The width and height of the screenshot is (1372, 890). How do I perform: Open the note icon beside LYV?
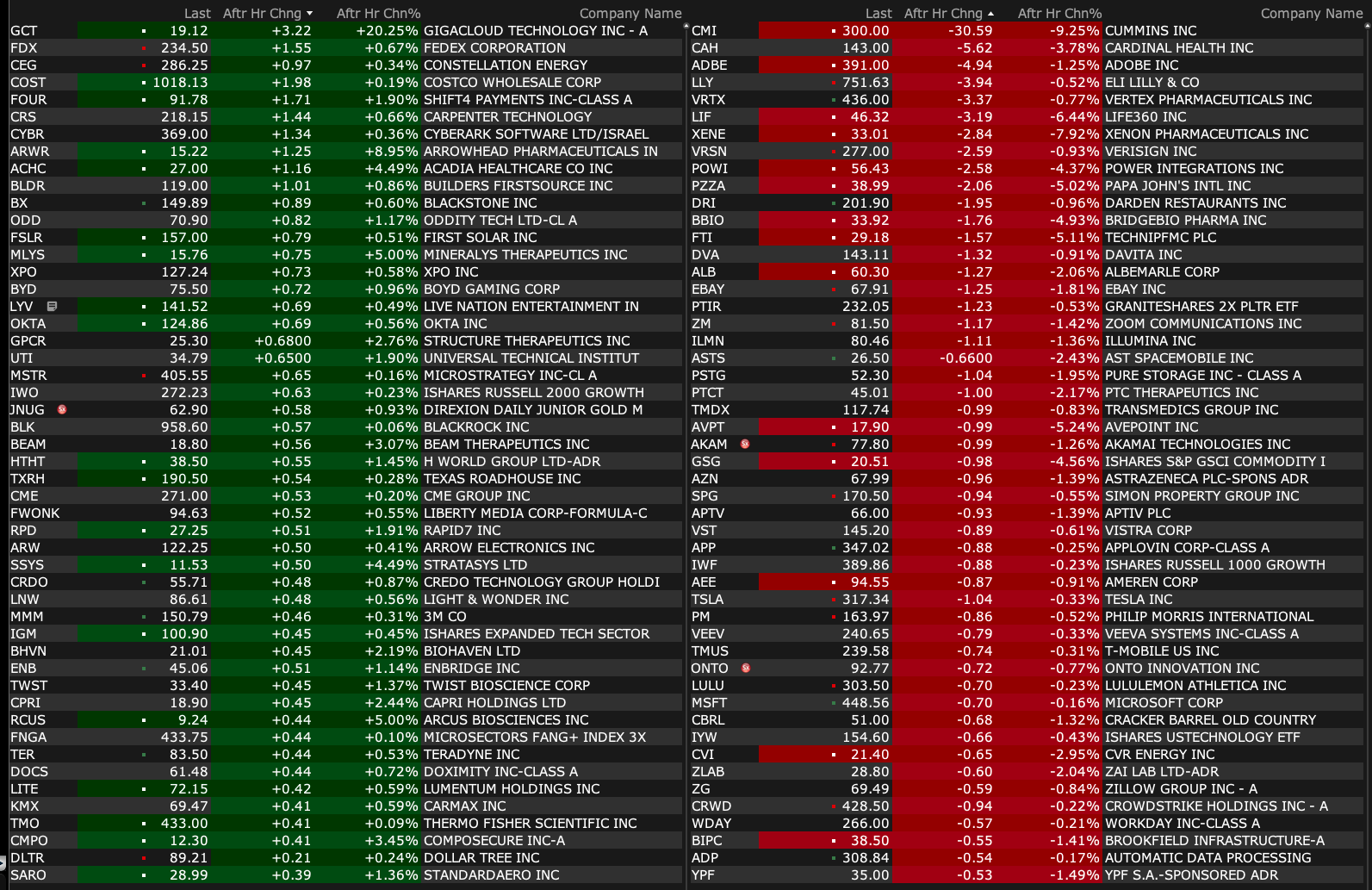[52, 306]
